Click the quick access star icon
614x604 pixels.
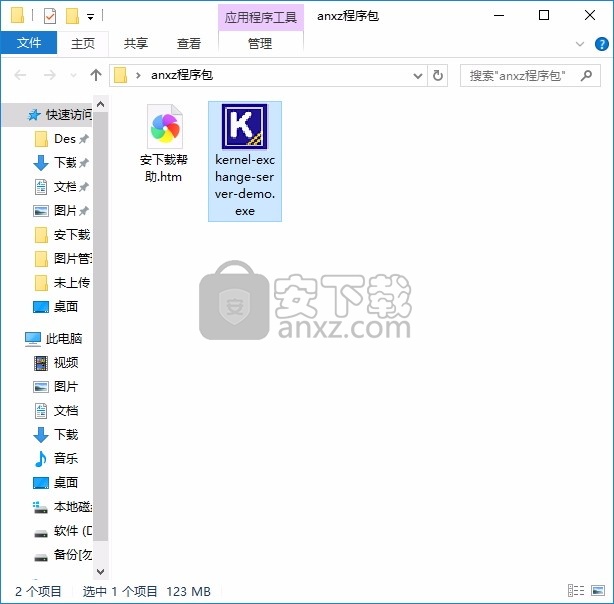click(34, 115)
